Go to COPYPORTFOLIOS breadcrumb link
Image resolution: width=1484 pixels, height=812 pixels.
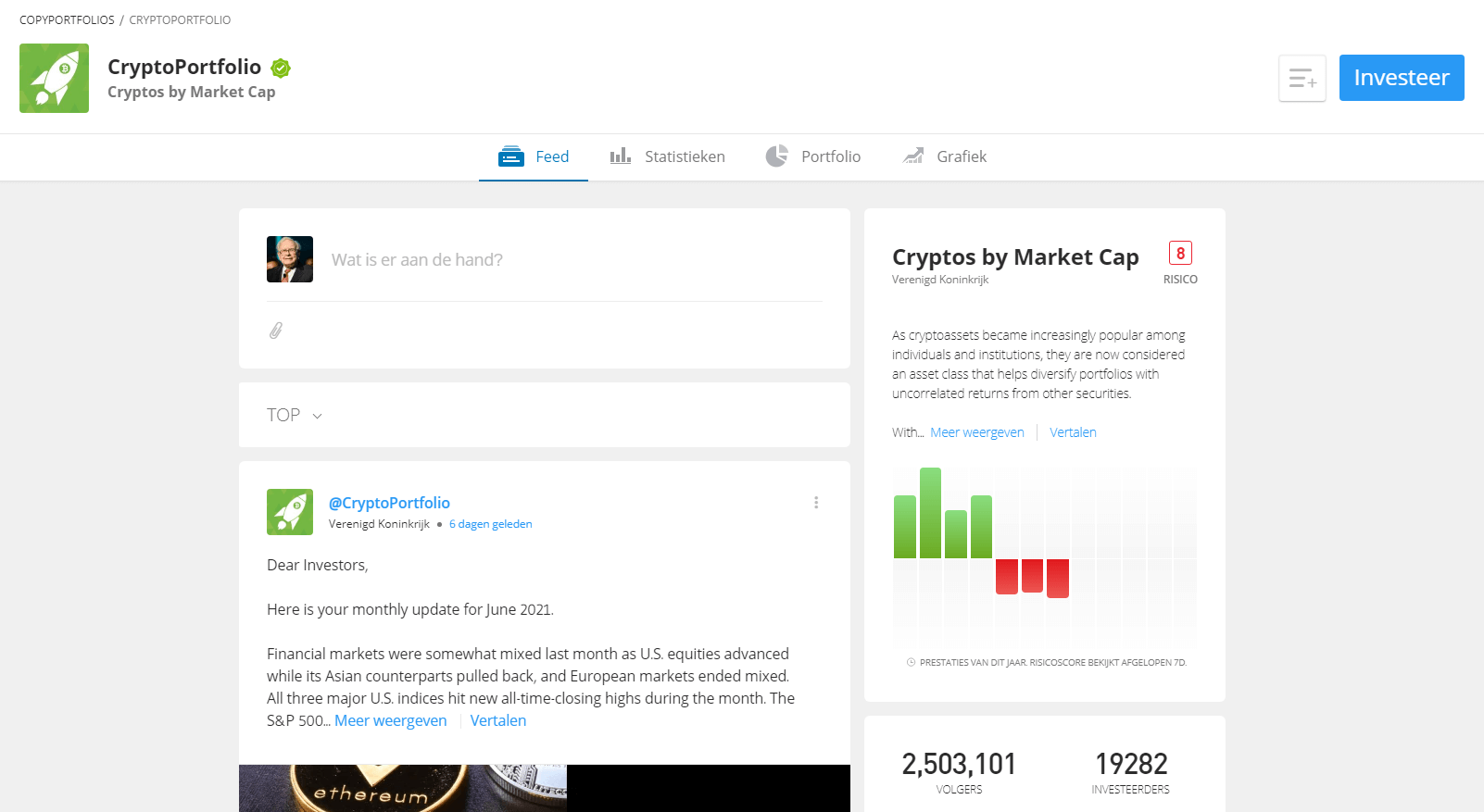pos(67,19)
